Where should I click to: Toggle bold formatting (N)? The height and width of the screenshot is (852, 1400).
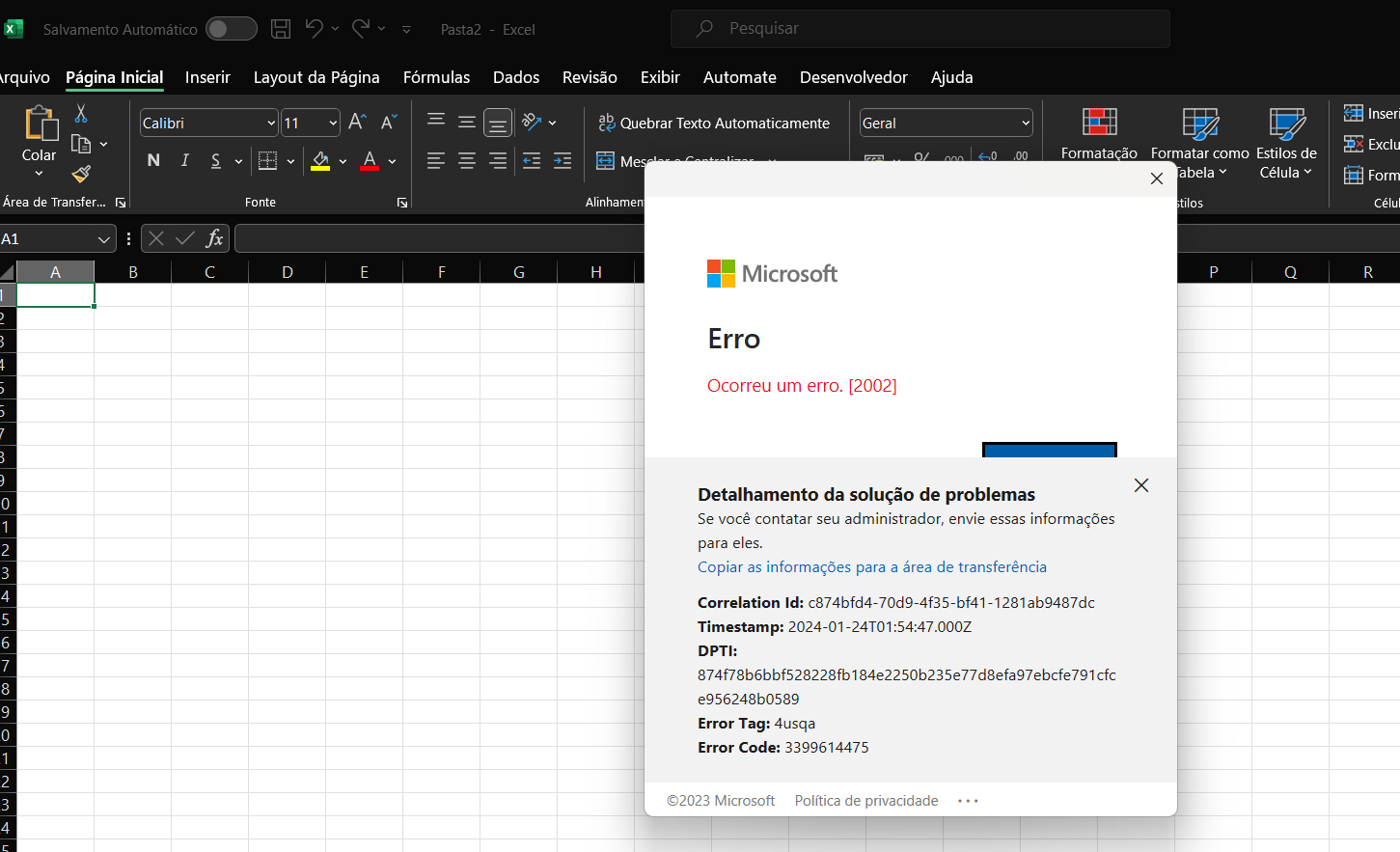coord(153,160)
